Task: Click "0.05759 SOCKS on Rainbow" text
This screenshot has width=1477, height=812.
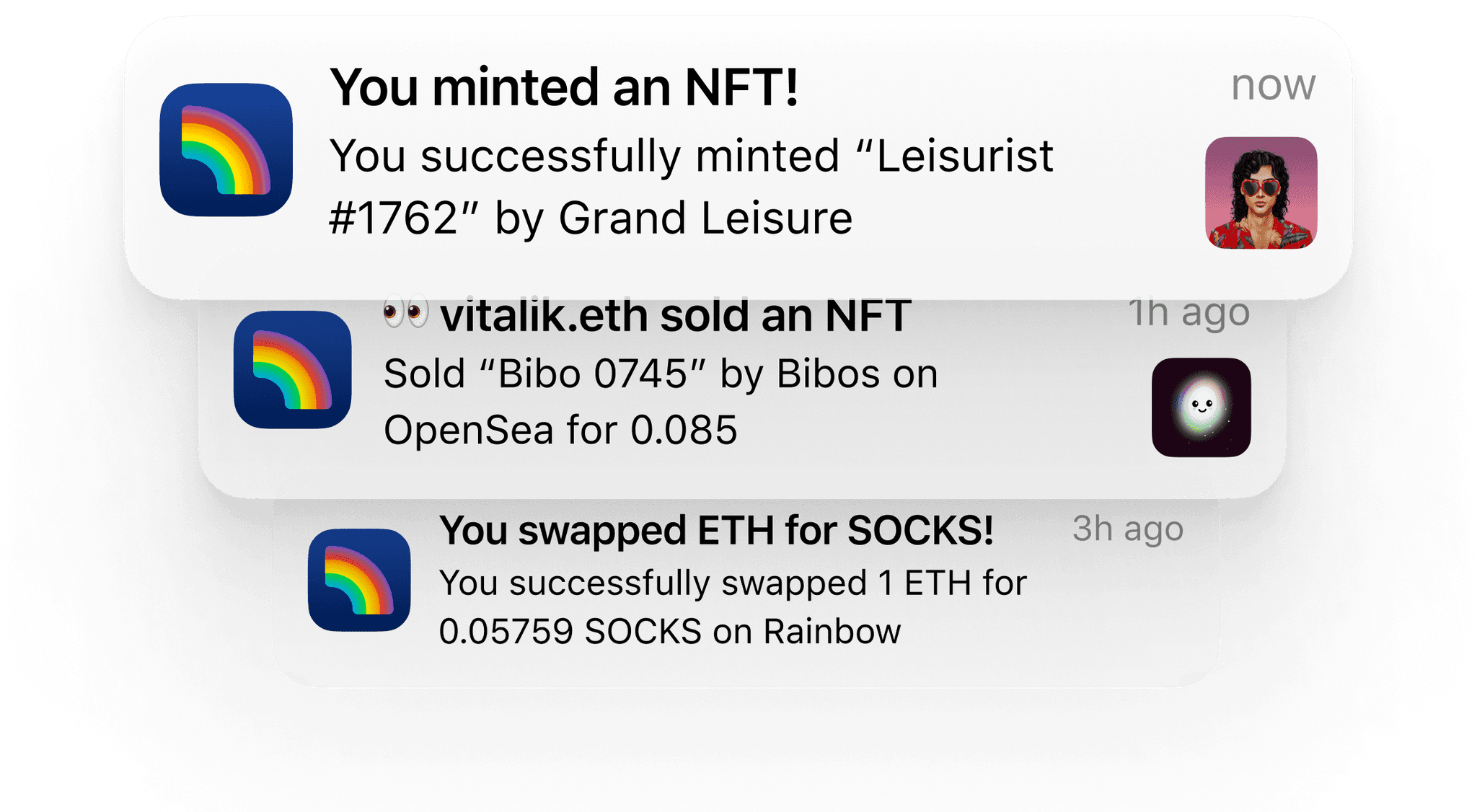Action: tap(670, 632)
